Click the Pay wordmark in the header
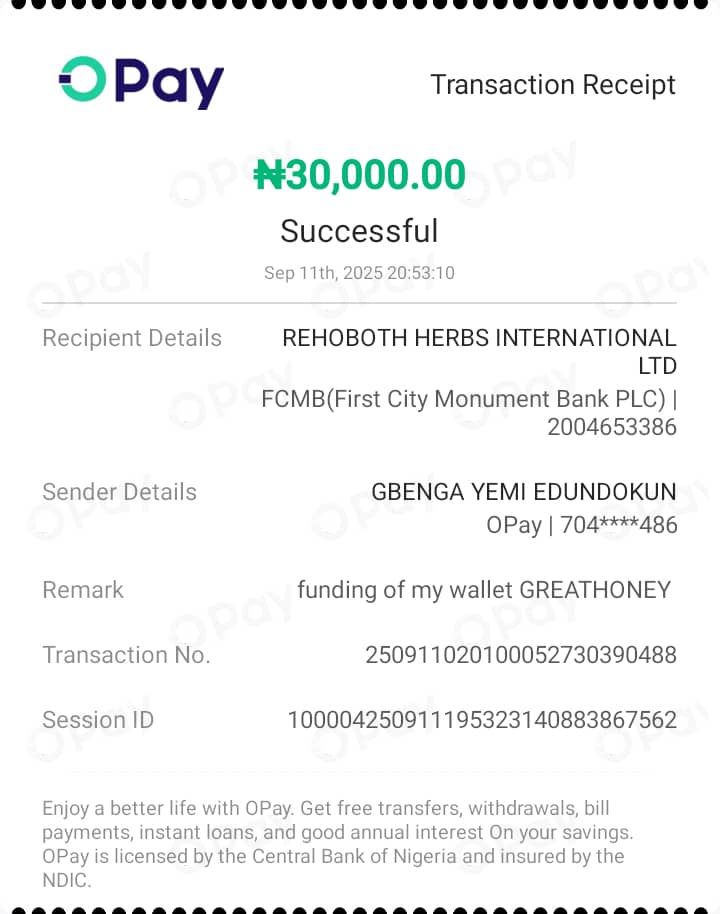 (168, 83)
